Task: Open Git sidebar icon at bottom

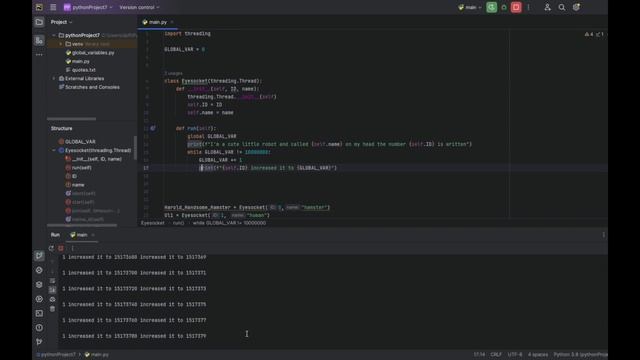Action: click(39, 342)
